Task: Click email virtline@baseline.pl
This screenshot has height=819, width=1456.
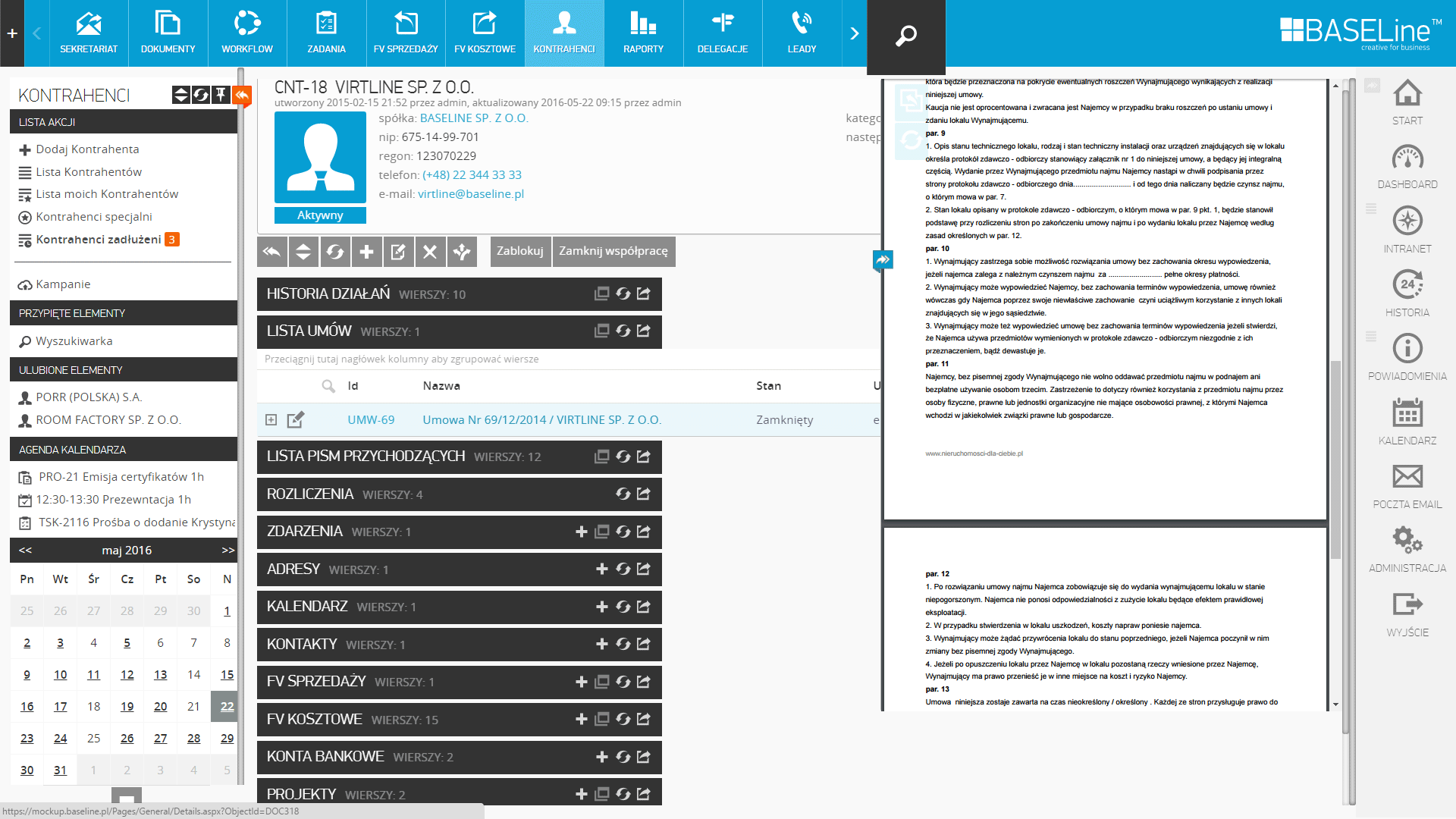Action: coord(471,194)
